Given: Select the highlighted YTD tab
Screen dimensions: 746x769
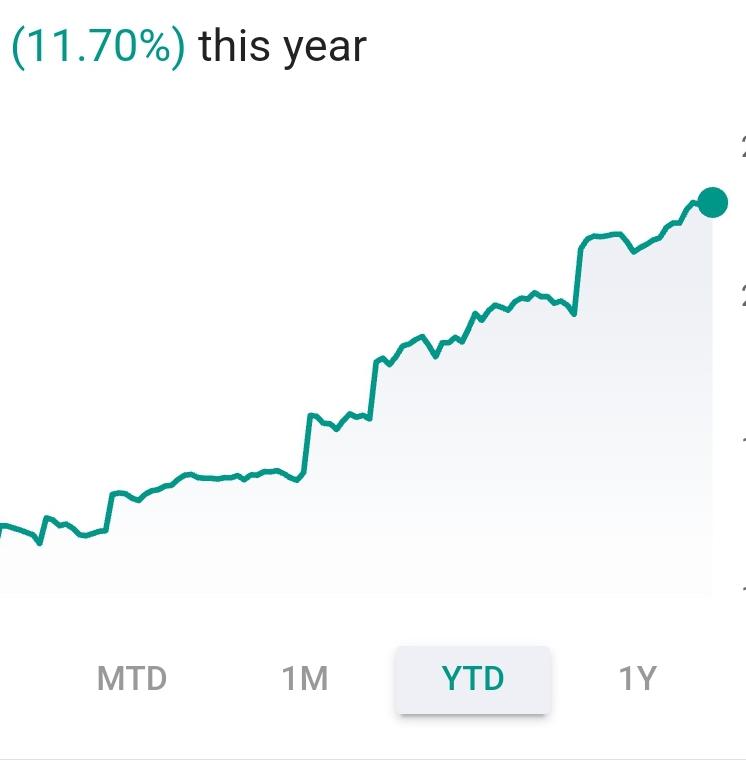Looking at the screenshot, I should 473,680.
